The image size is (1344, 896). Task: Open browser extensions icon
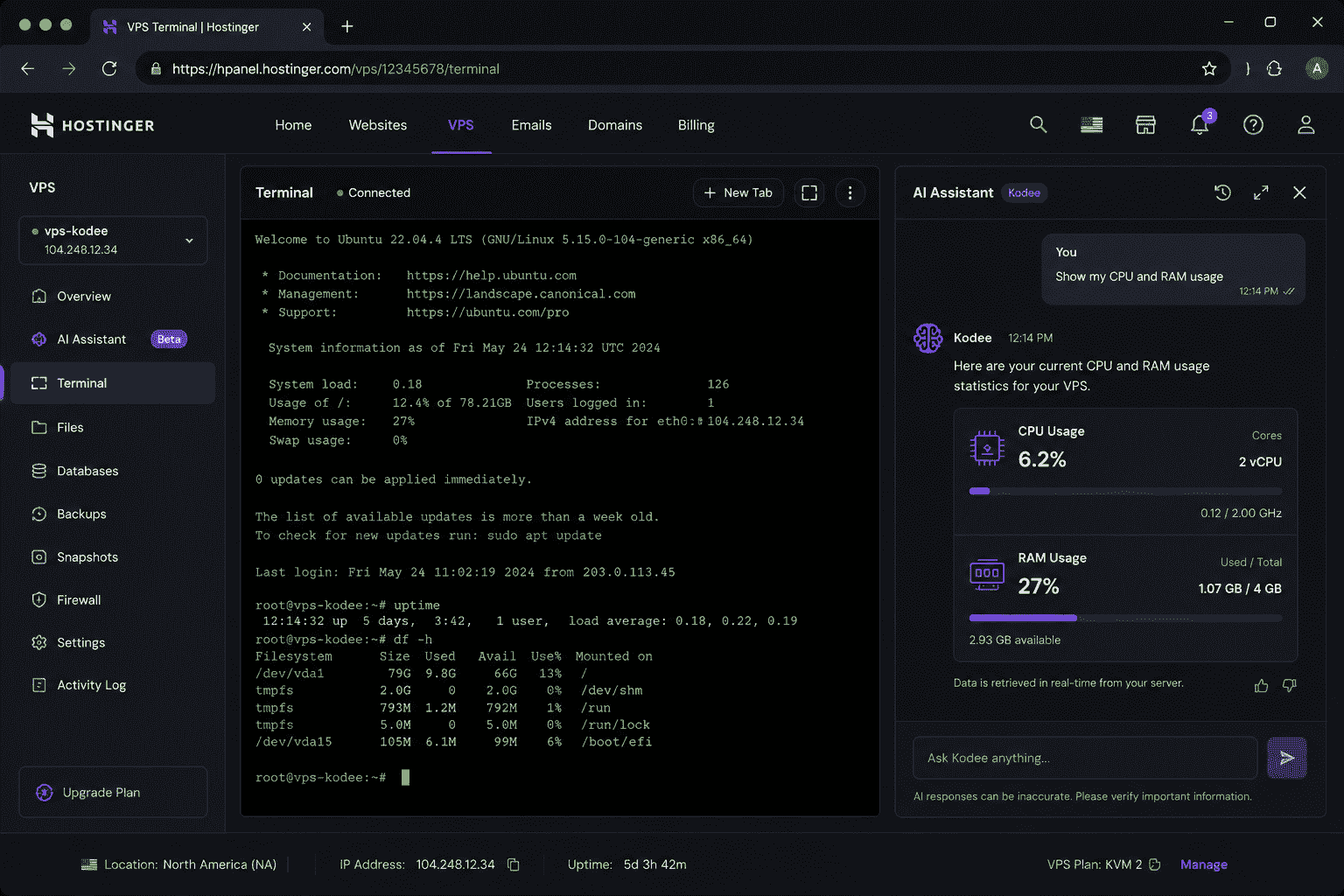coord(1274,68)
